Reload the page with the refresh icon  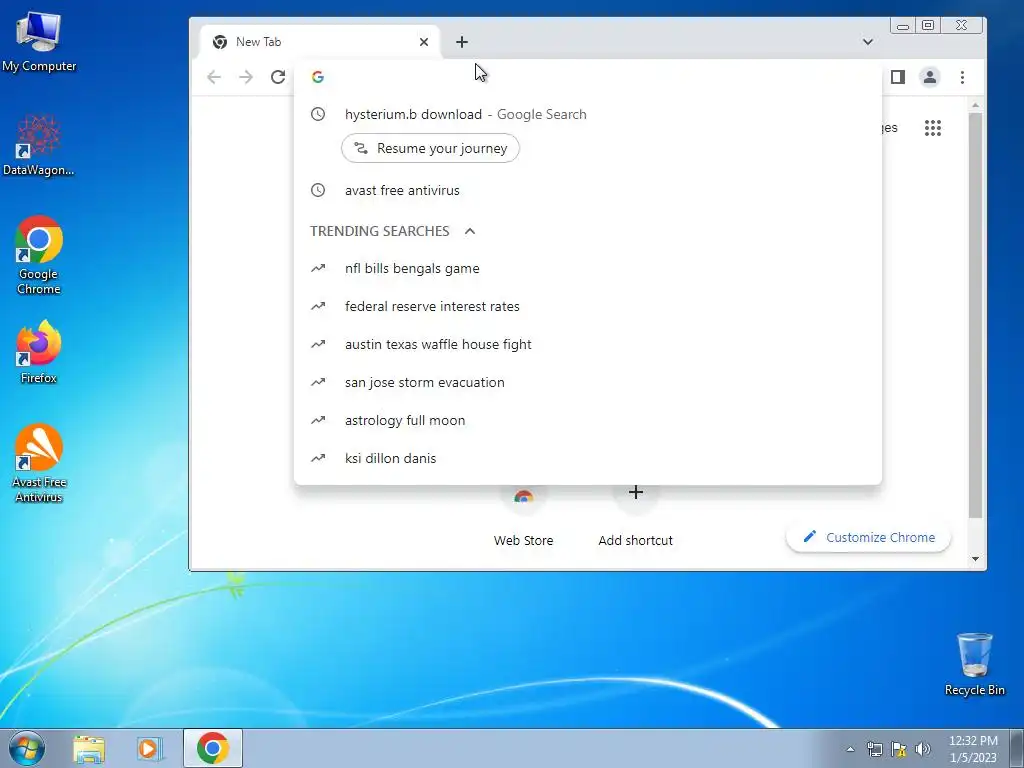click(x=278, y=77)
